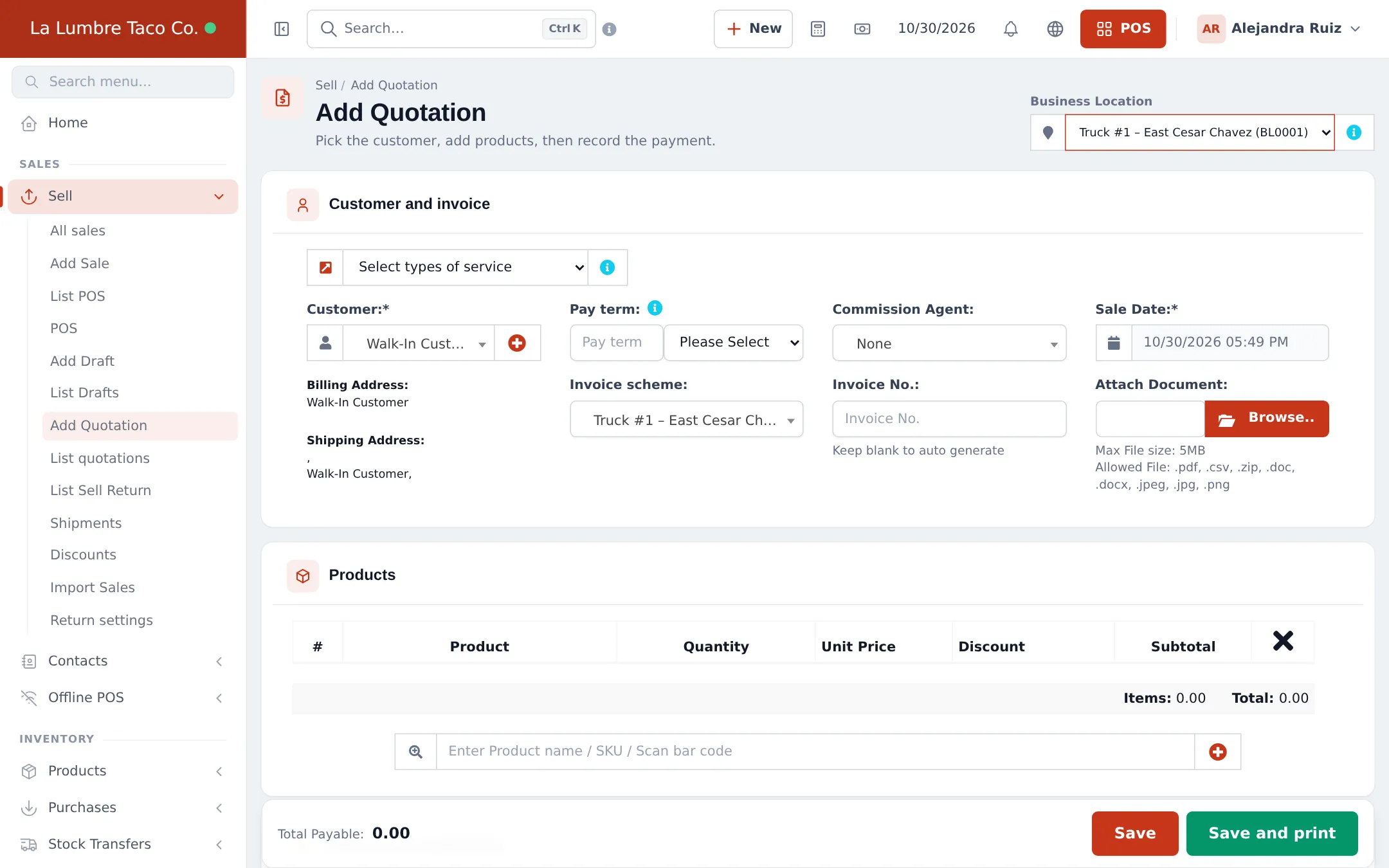Open the Invoice scheme dropdown

tap(686, 419)
